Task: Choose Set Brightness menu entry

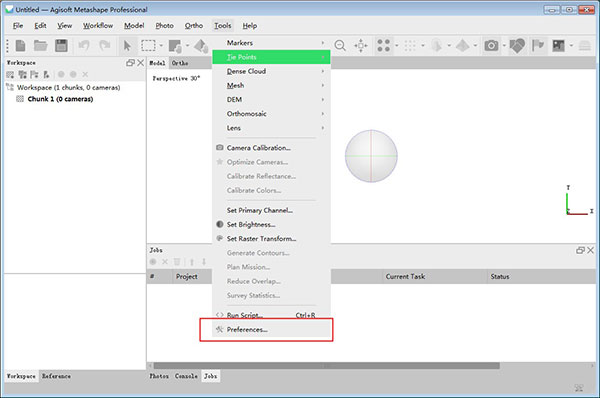Action: [x=271, y=224]
